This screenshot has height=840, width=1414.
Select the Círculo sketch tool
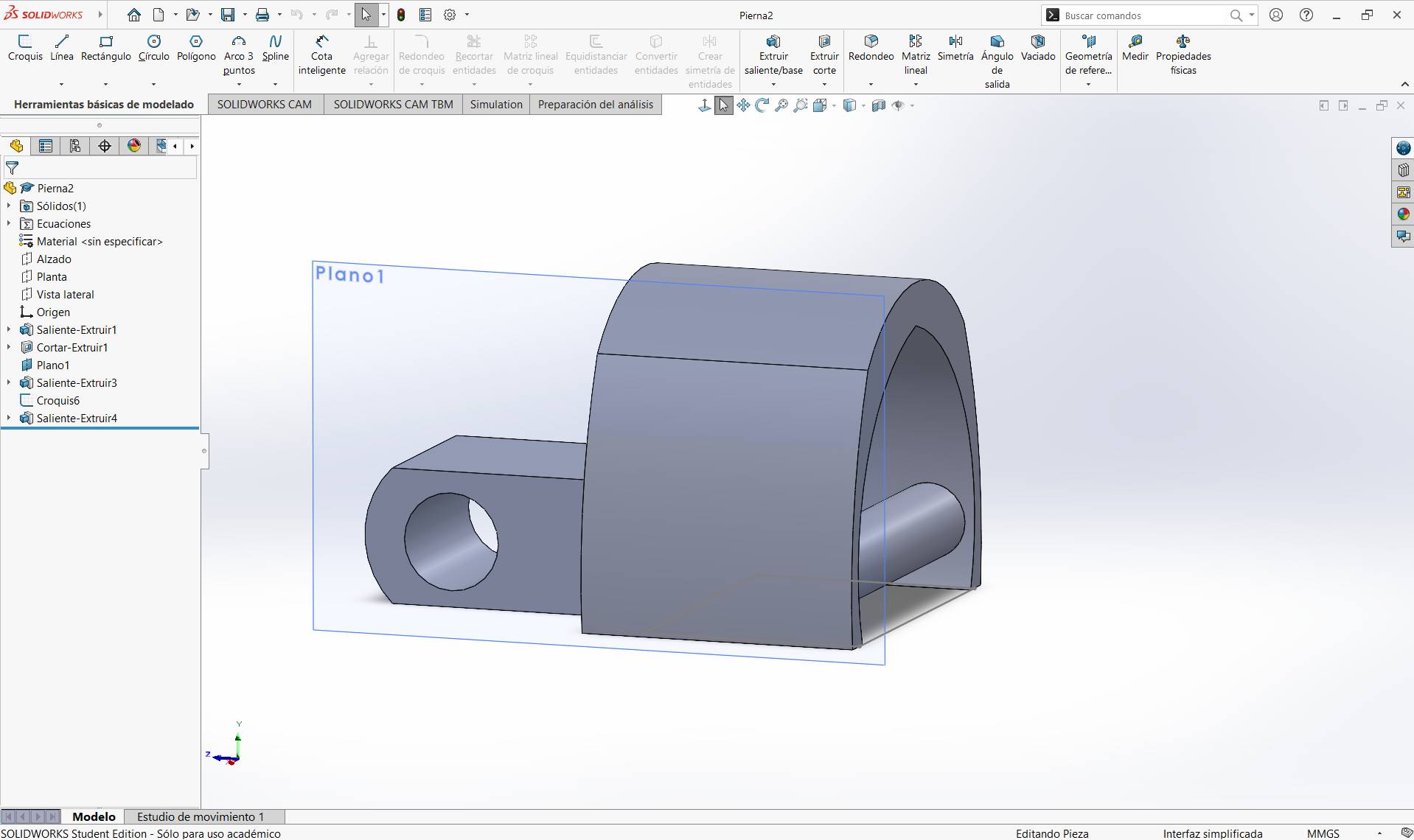point(153,48)
